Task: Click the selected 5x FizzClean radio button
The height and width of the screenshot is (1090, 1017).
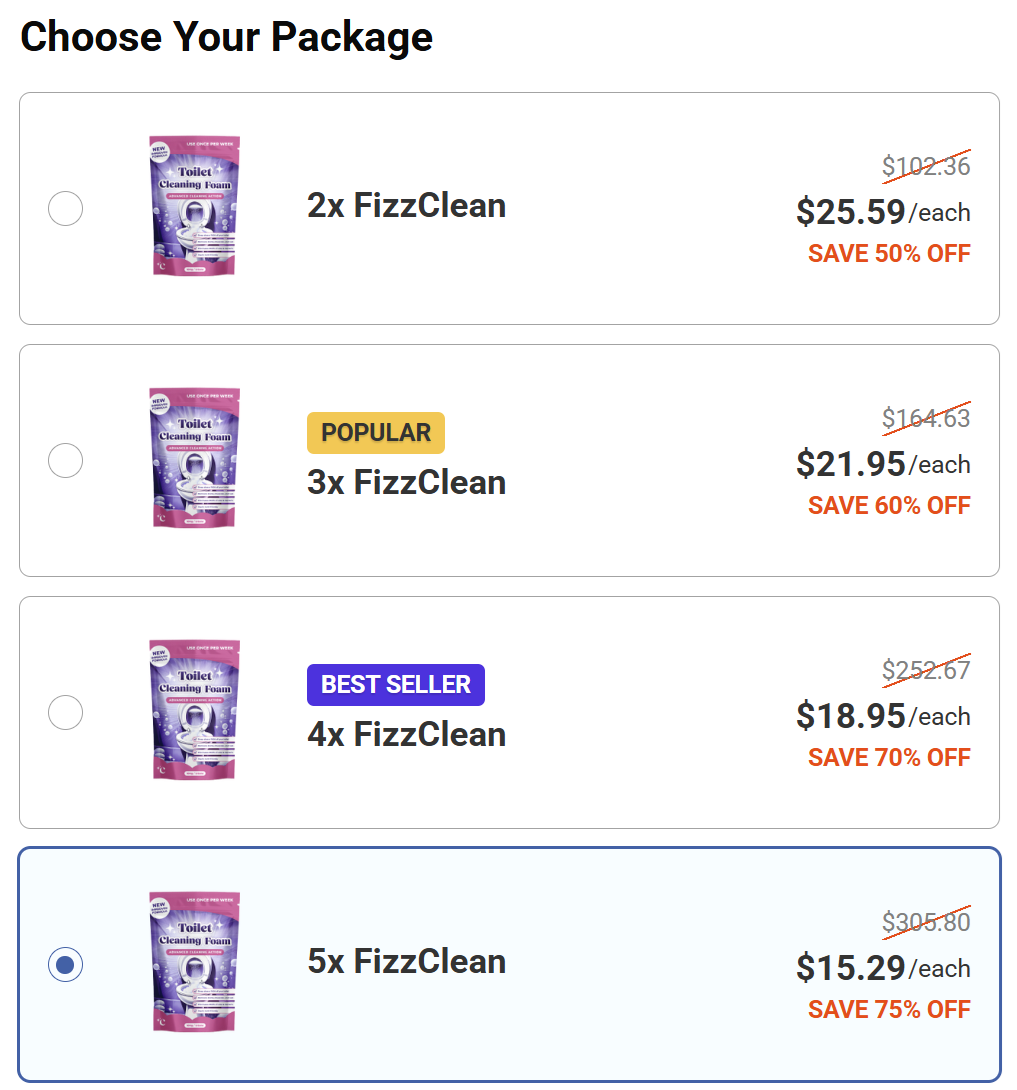Action: click(x=65, y=964)
